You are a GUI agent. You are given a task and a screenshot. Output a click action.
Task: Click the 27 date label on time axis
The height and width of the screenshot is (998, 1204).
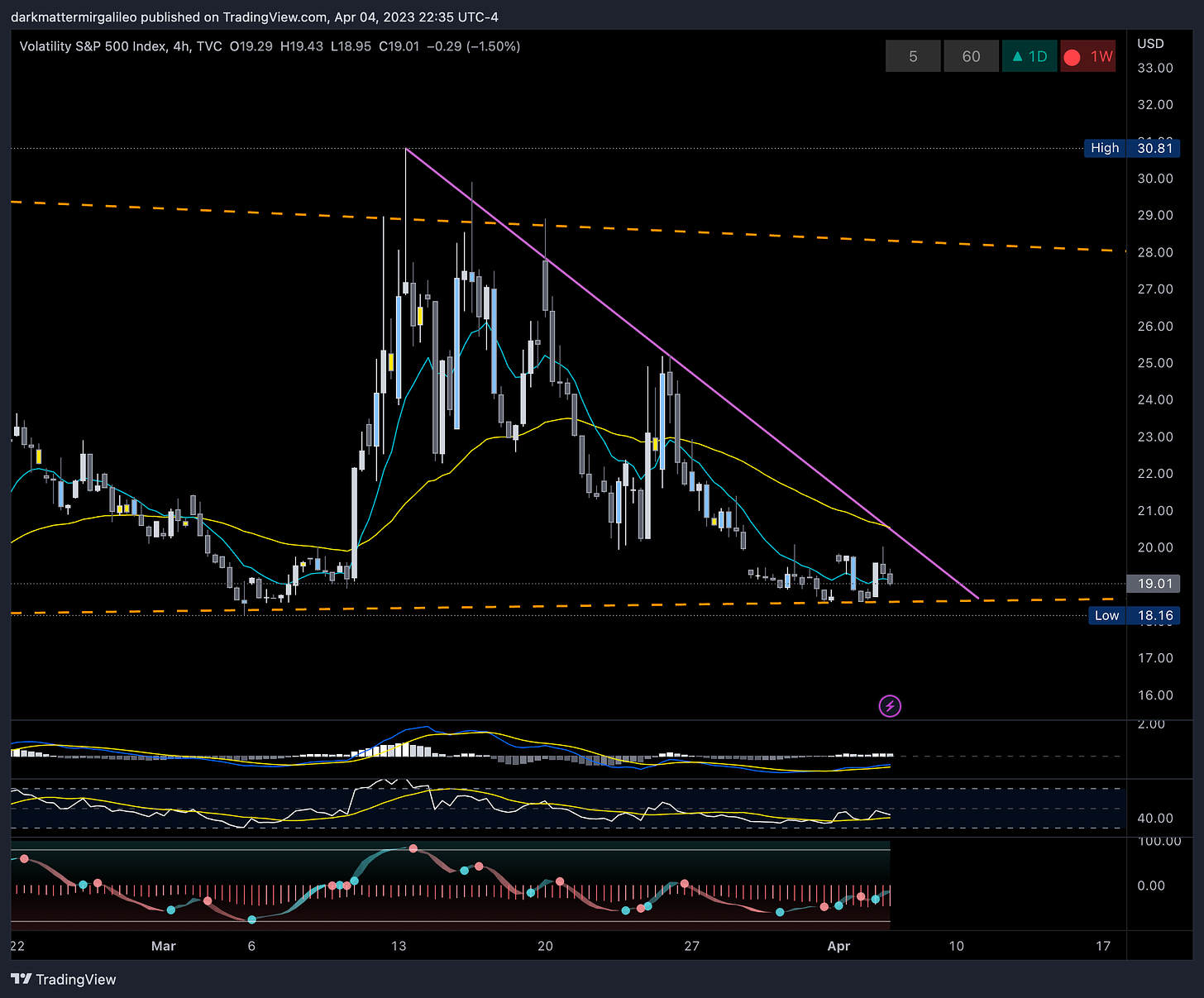point(691,946)
